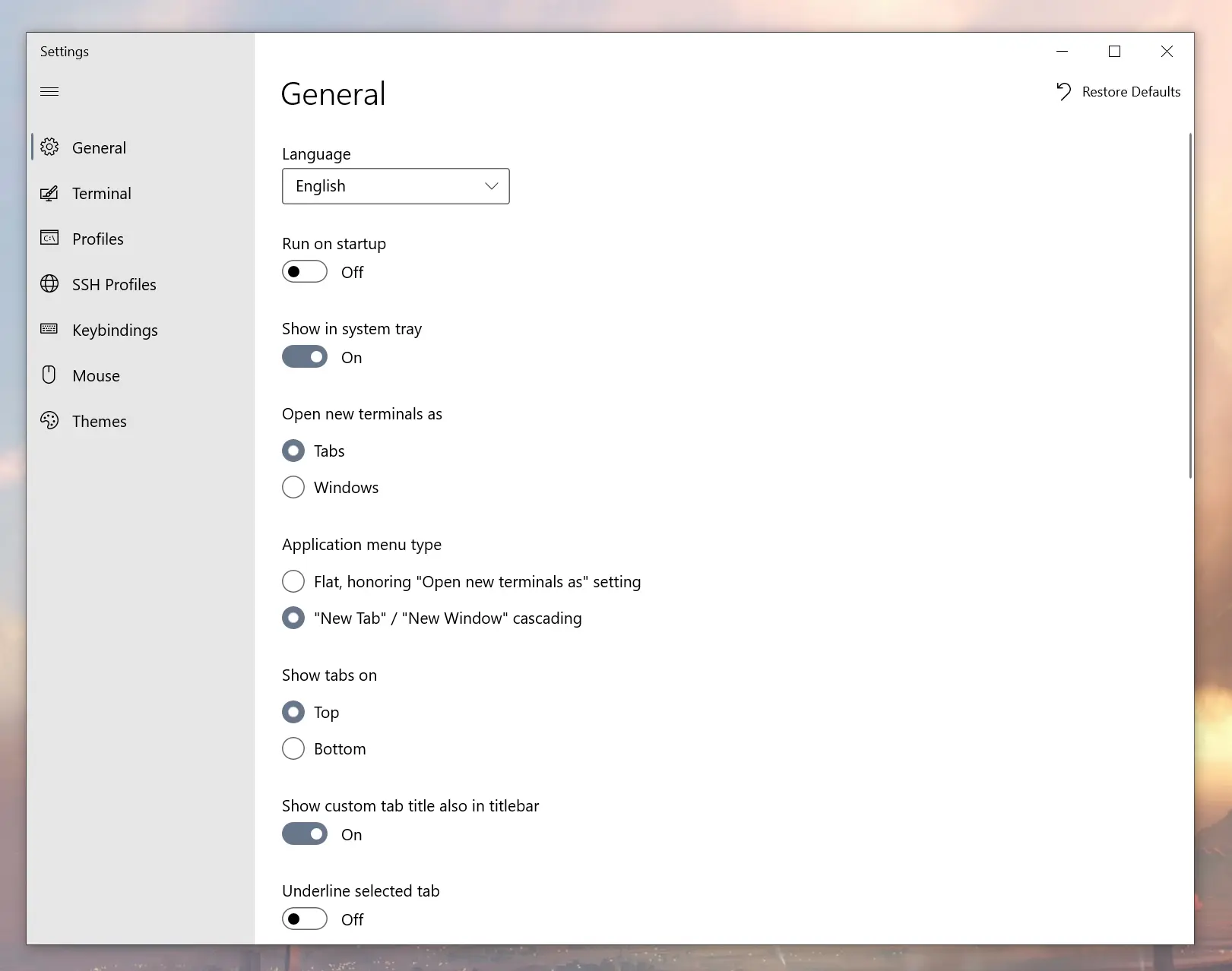This screenshot has width=1232, height=971.
Task: Click the Restore Defaults text button
Action: (1131, 92)
